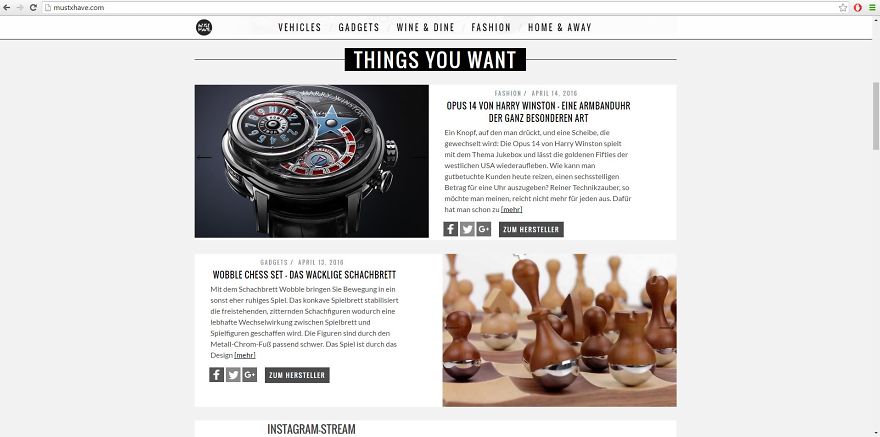Share the Wobble Chess article on Google+
The image size is (880, 437).
pos(250,375)
